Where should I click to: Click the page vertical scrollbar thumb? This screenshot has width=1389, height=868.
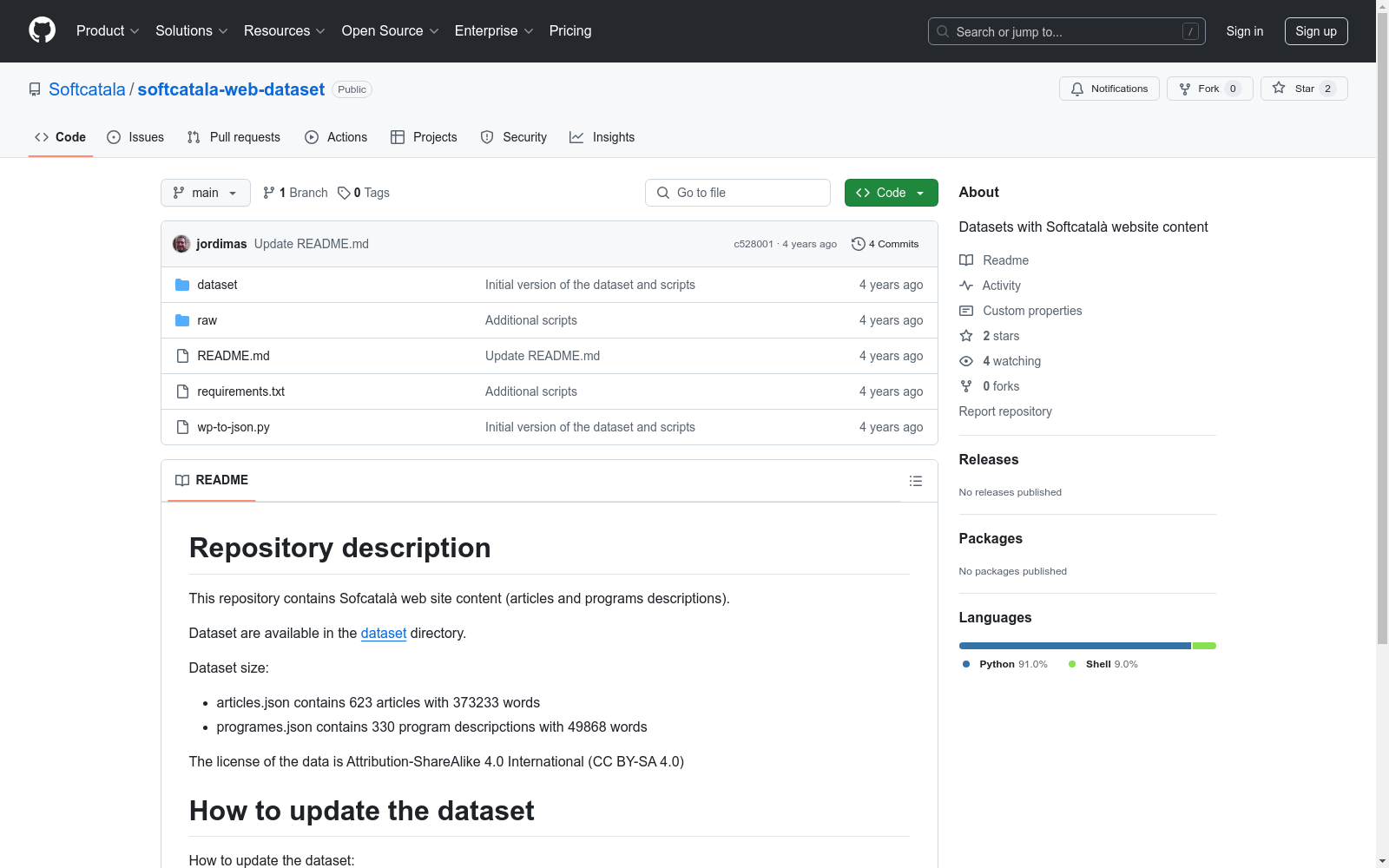pos(1382,328)
